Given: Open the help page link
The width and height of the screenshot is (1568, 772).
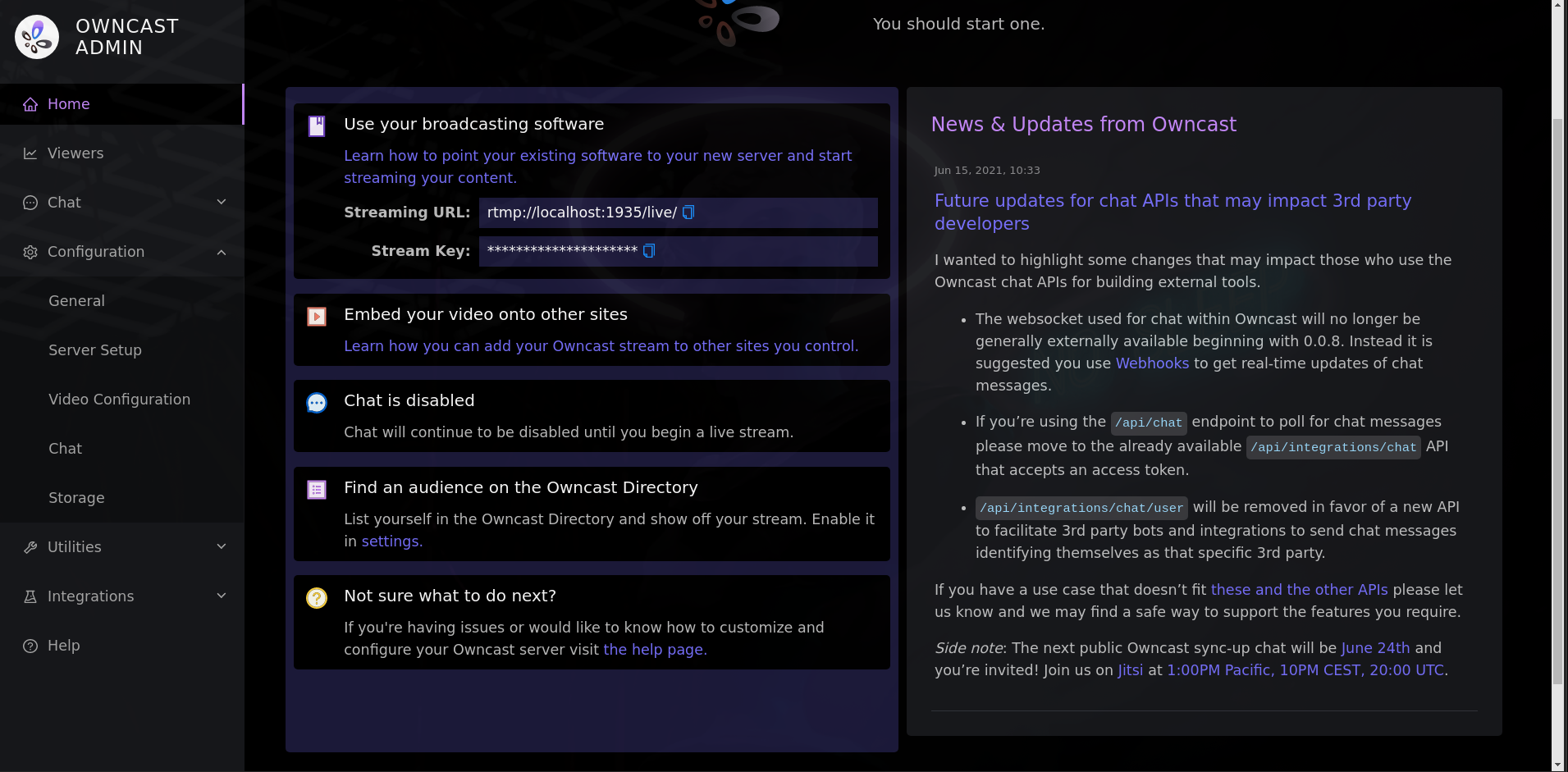Looking at the screenshot, I should [654, 649].
